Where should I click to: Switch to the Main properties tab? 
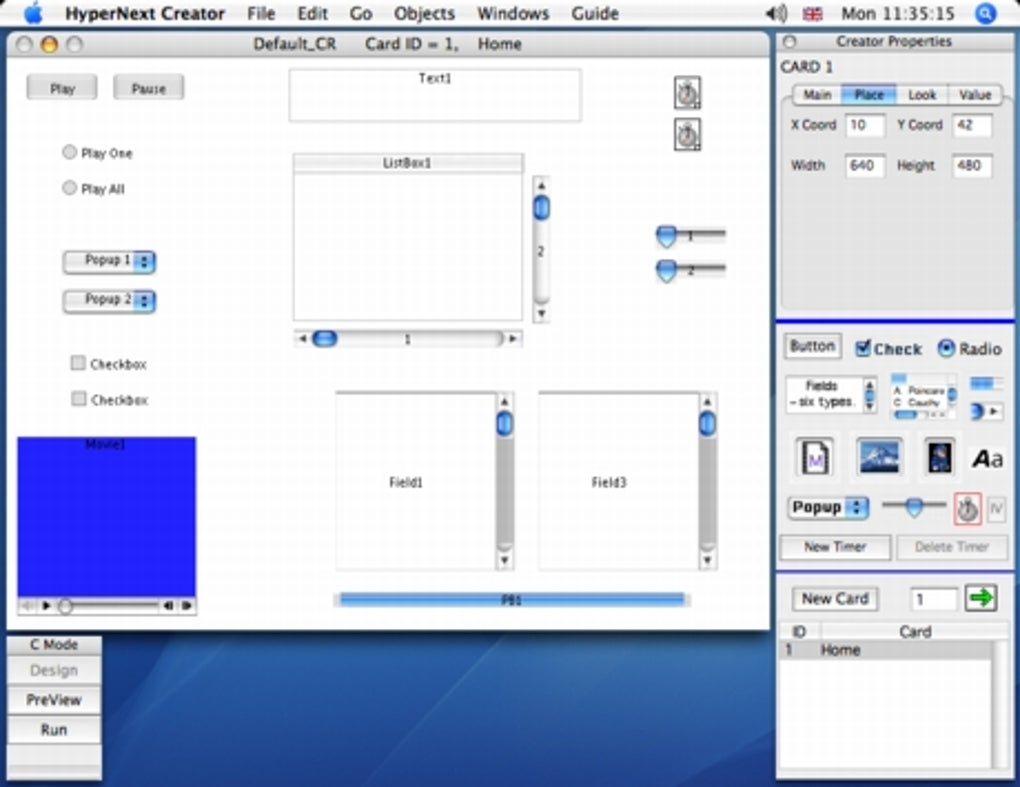pos(816,95)
